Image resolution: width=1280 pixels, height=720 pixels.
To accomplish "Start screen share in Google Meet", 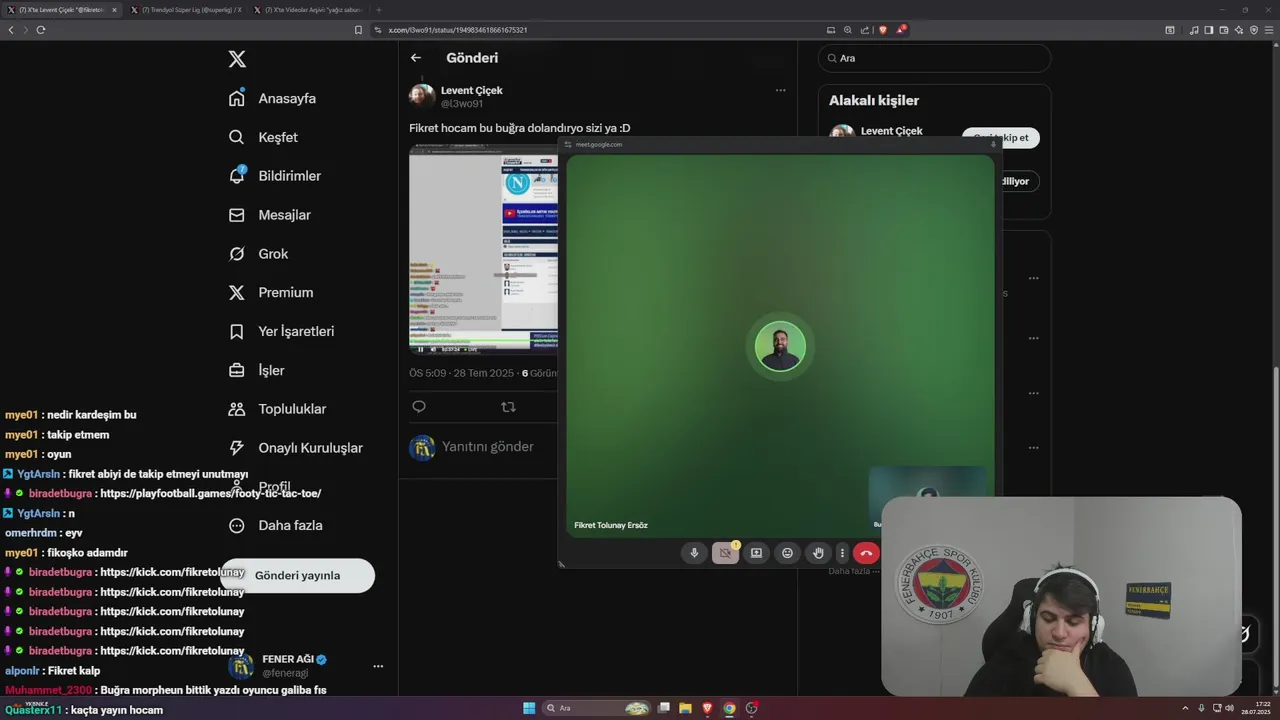I will click(756, 553).
